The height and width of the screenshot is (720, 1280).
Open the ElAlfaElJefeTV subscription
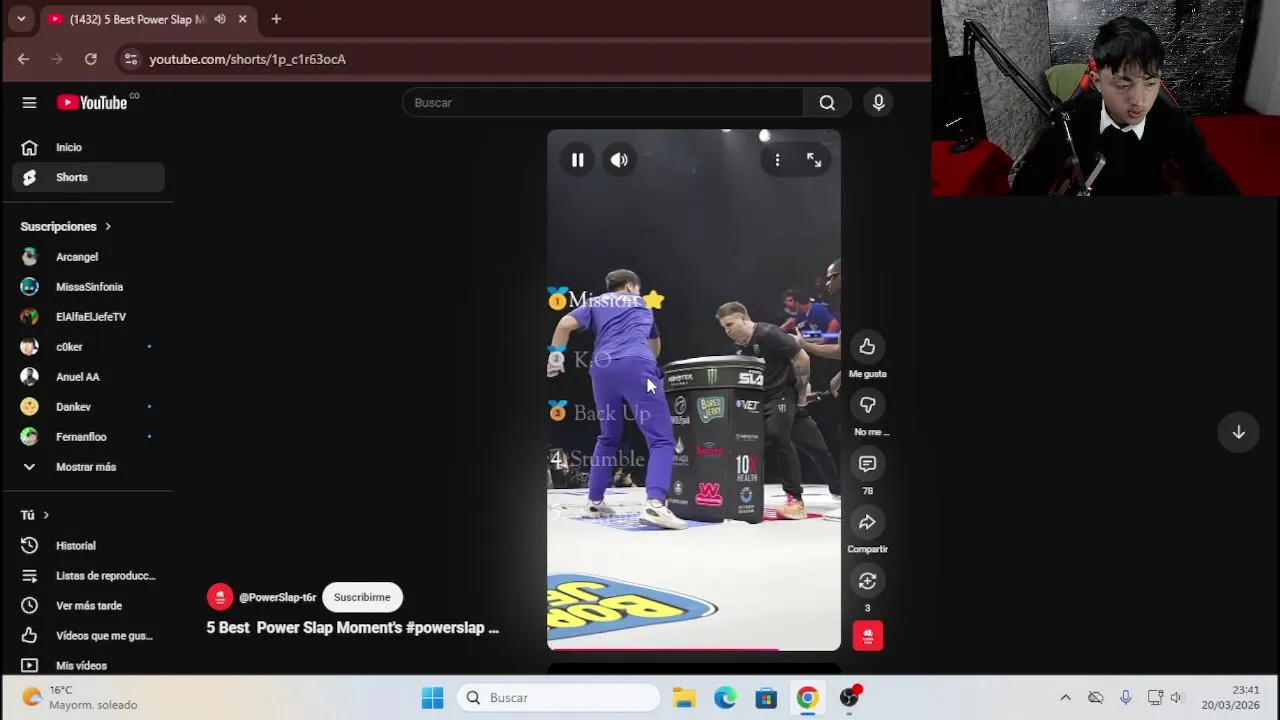[x=88, y=317]
